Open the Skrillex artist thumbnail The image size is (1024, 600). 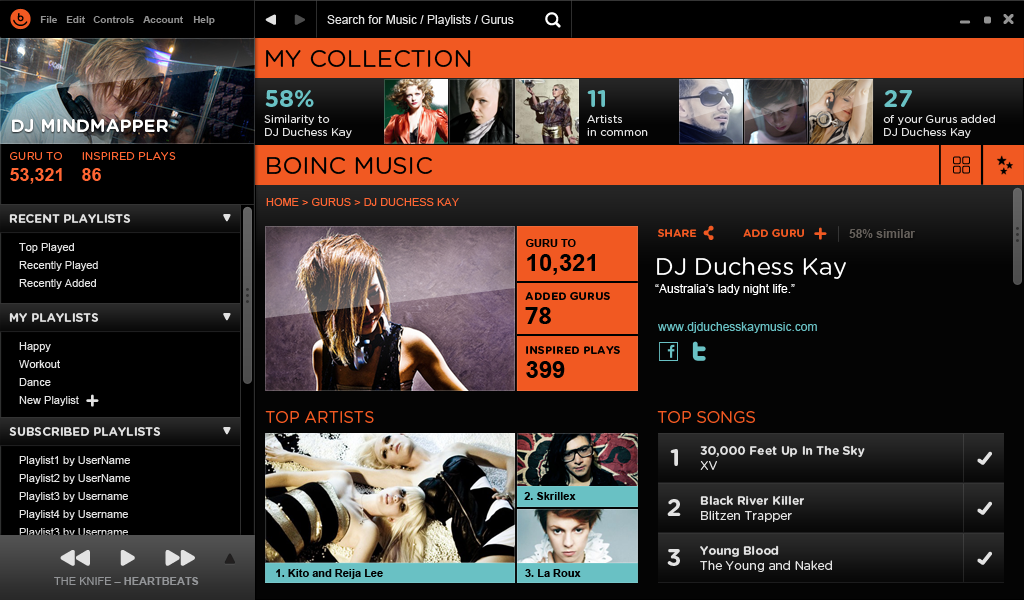click(x=577, y=470)
